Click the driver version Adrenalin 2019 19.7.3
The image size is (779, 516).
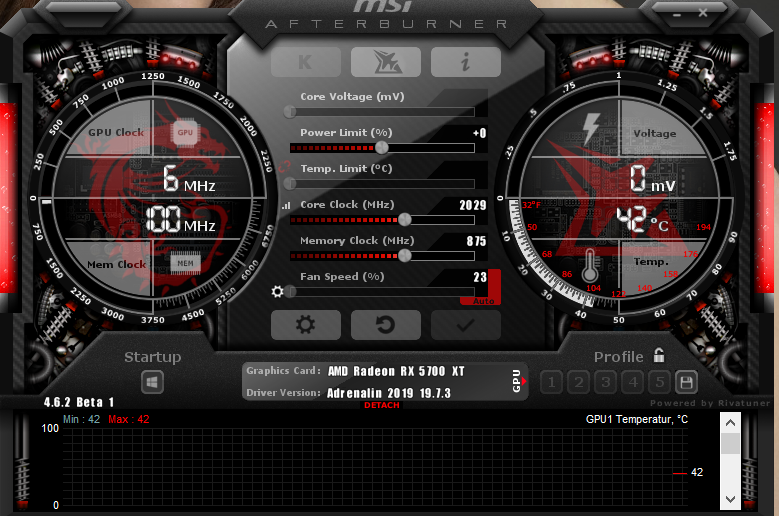(x=389, y=393)
